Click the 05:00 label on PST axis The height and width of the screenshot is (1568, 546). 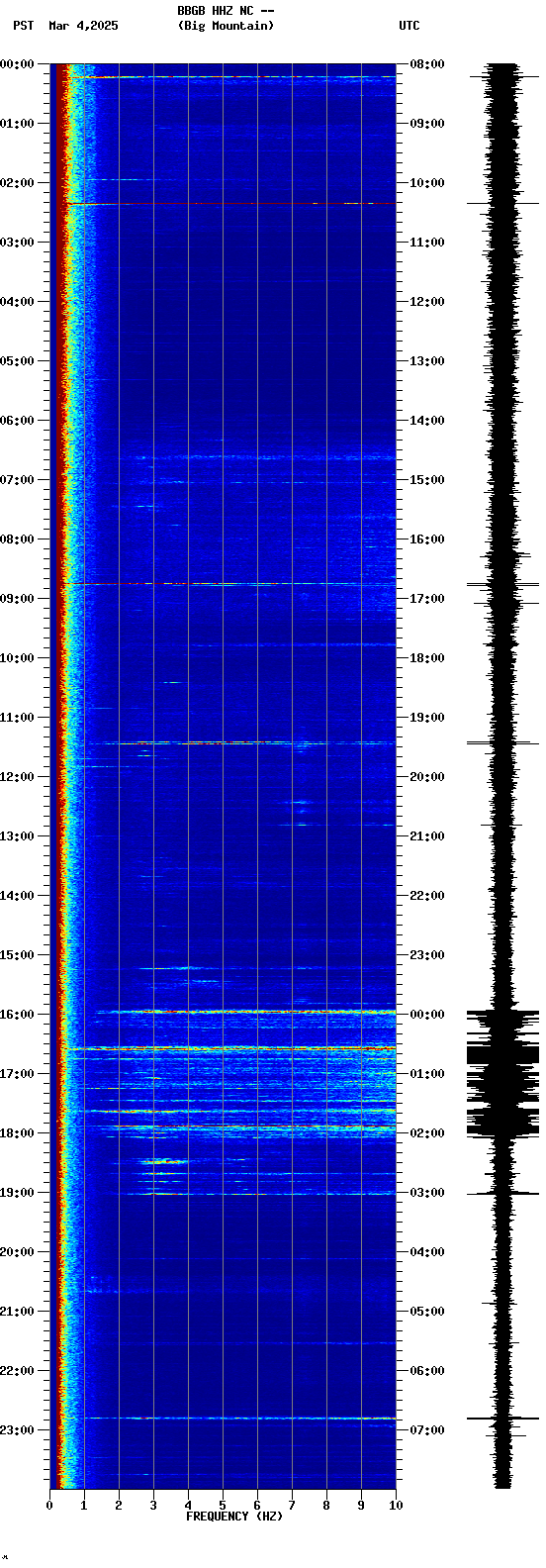(x=18, y=361)
